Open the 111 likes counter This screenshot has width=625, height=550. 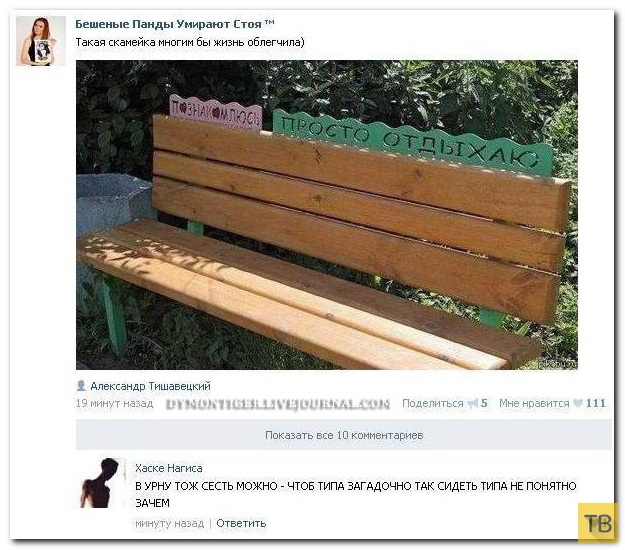tap(595, 403)
